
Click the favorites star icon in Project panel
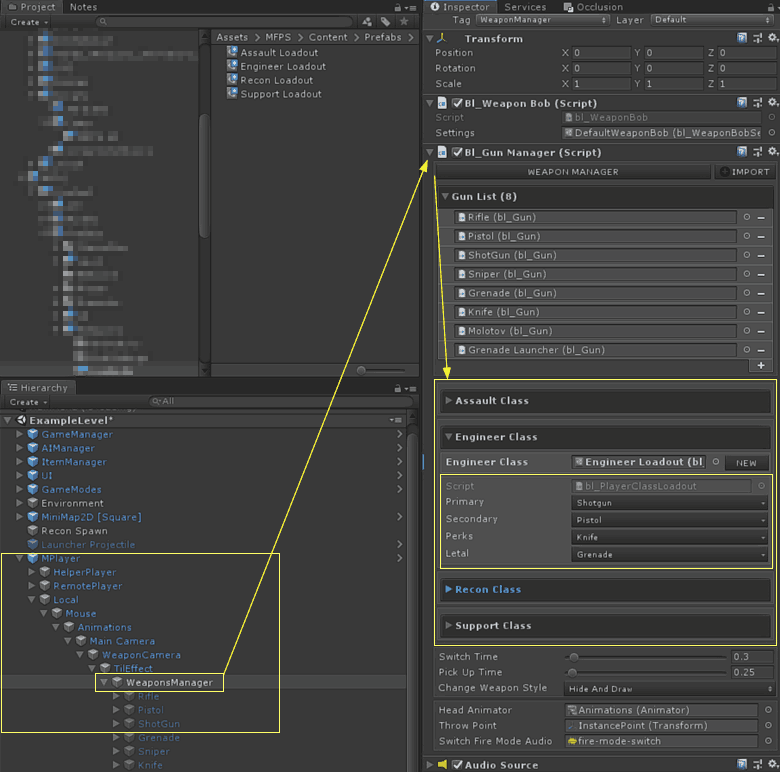403,21
